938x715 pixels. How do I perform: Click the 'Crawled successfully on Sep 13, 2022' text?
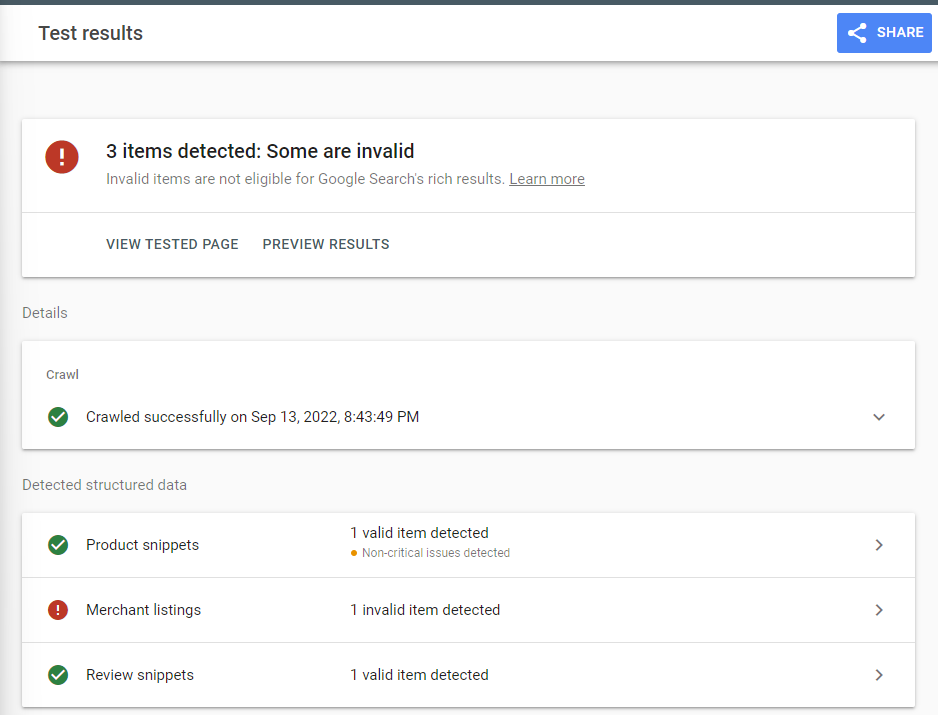click(252, 417)
